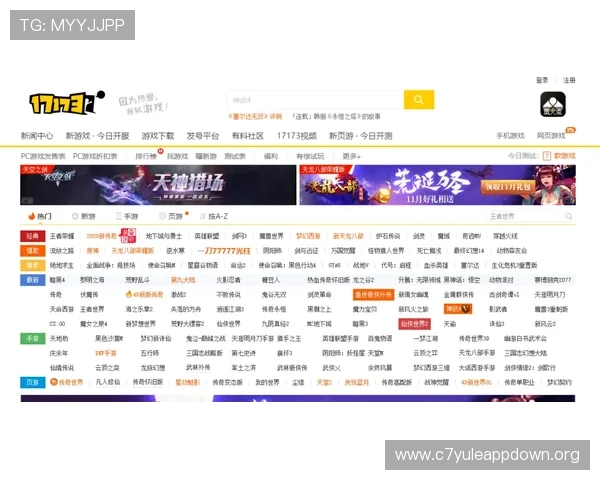Open the 天龙八部荣耀版 荒诞万圣 banner
Screen dimensions: 600x480
coord(438,185)
